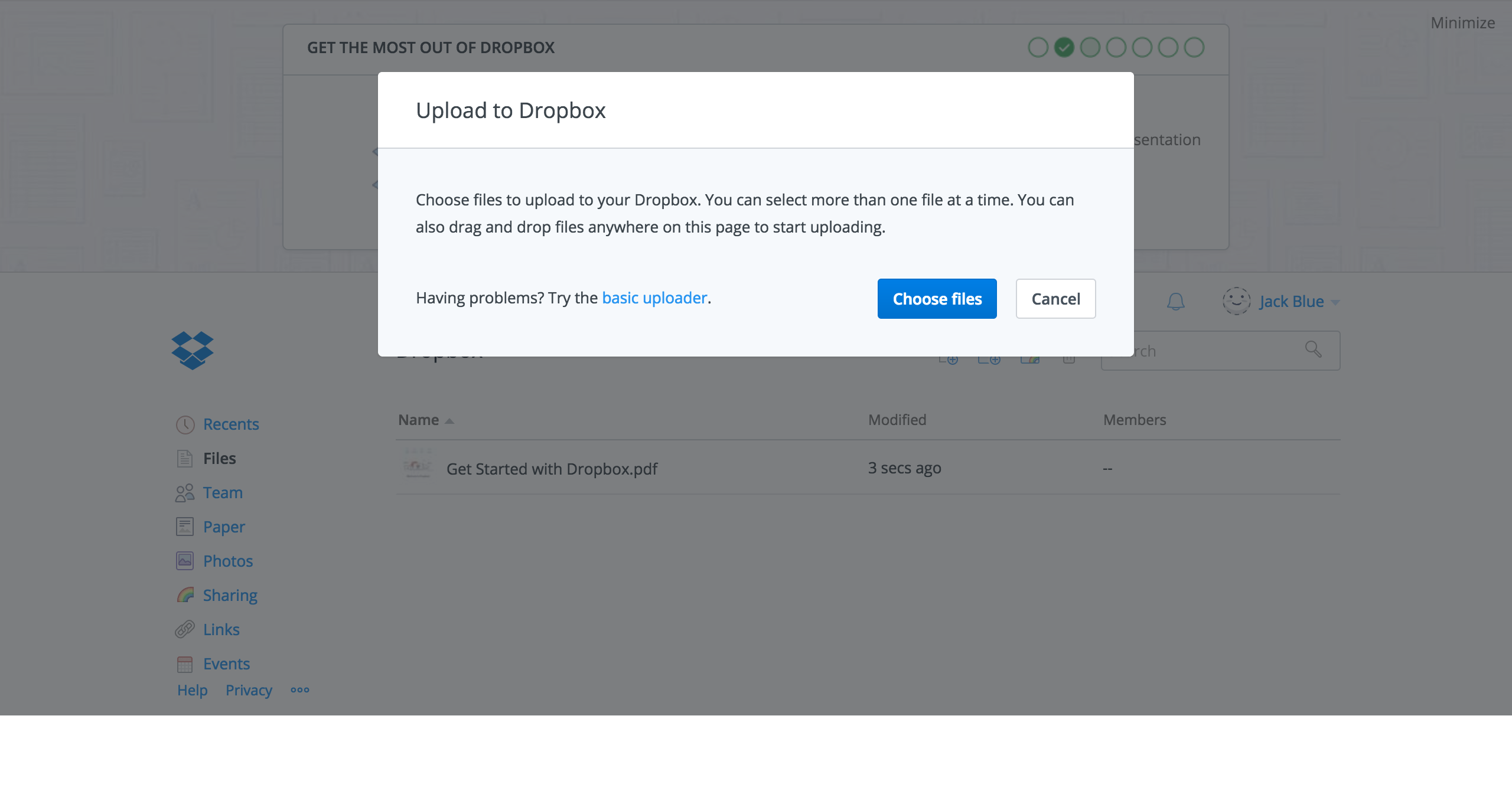The width and height of the screenshot is (1512, 804).
Task: Click the completed green checkmark progress step
Action: pos(1064,47)
